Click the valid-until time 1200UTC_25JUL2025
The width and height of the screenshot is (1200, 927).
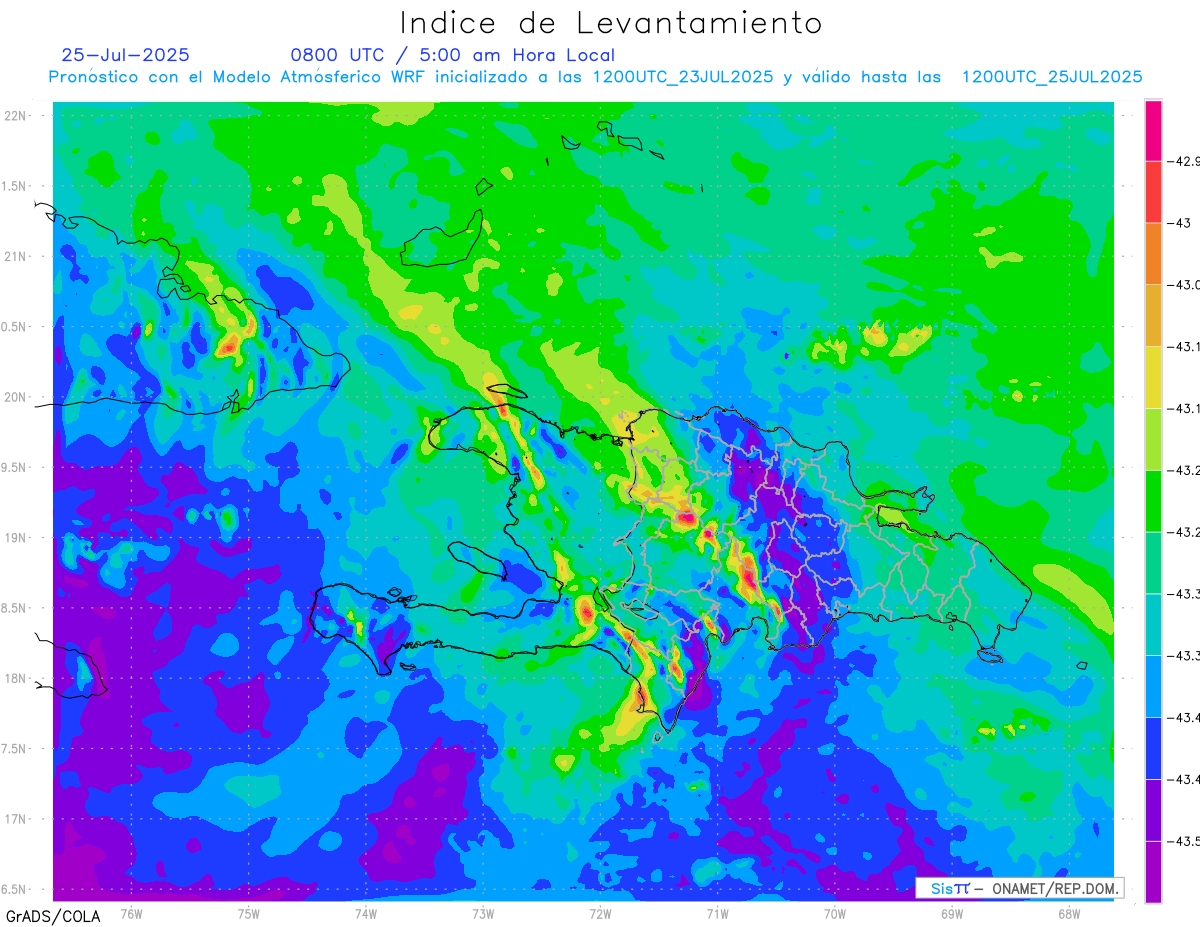(x=1052, y=77)
